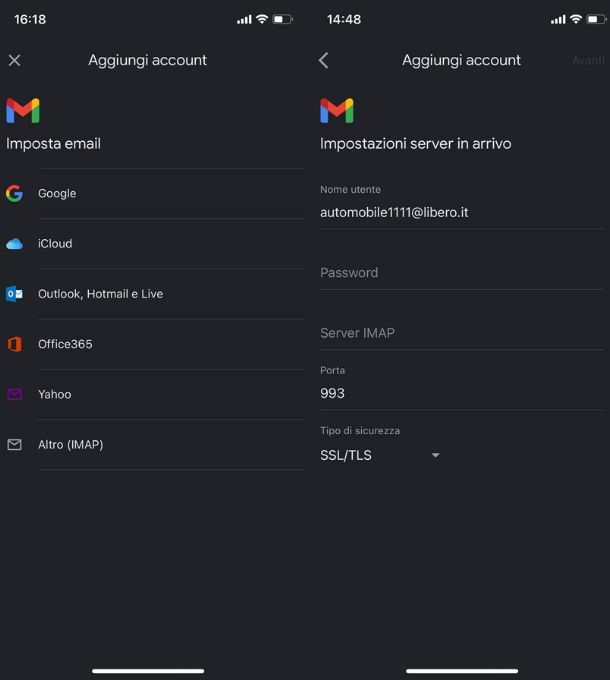
Task: Tap the Gmail logo above Impostazioni server
Action: click(x=337, y=111)
